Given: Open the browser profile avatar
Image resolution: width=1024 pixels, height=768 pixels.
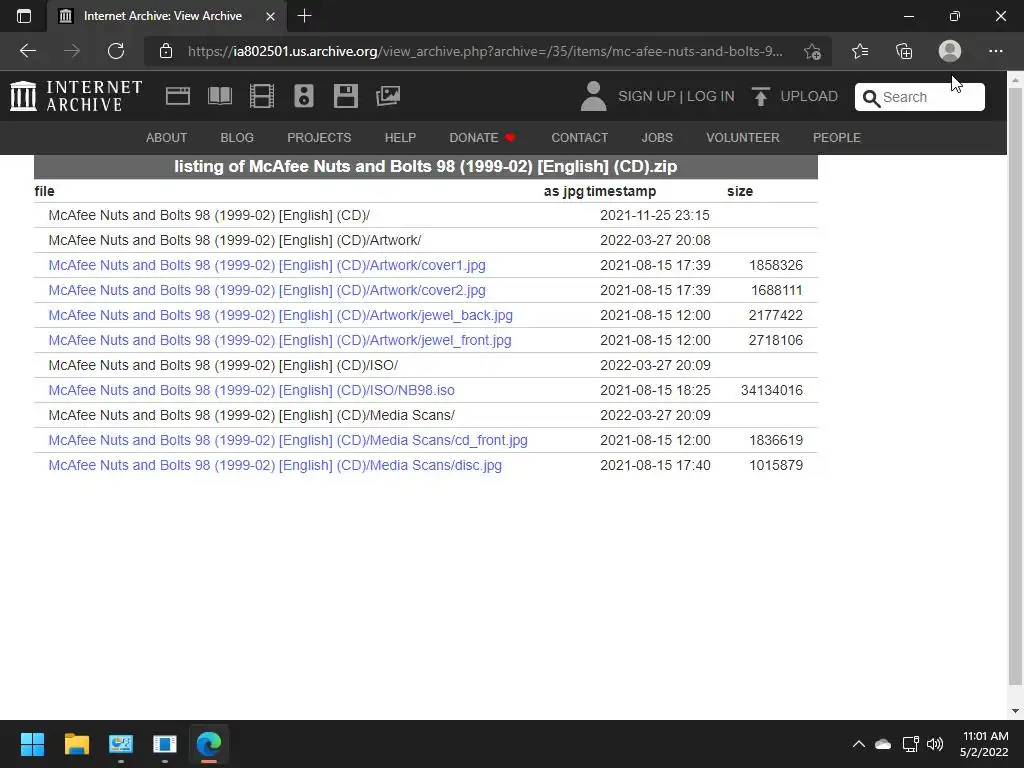Looking at the screenshot, I should coord(950,51).
